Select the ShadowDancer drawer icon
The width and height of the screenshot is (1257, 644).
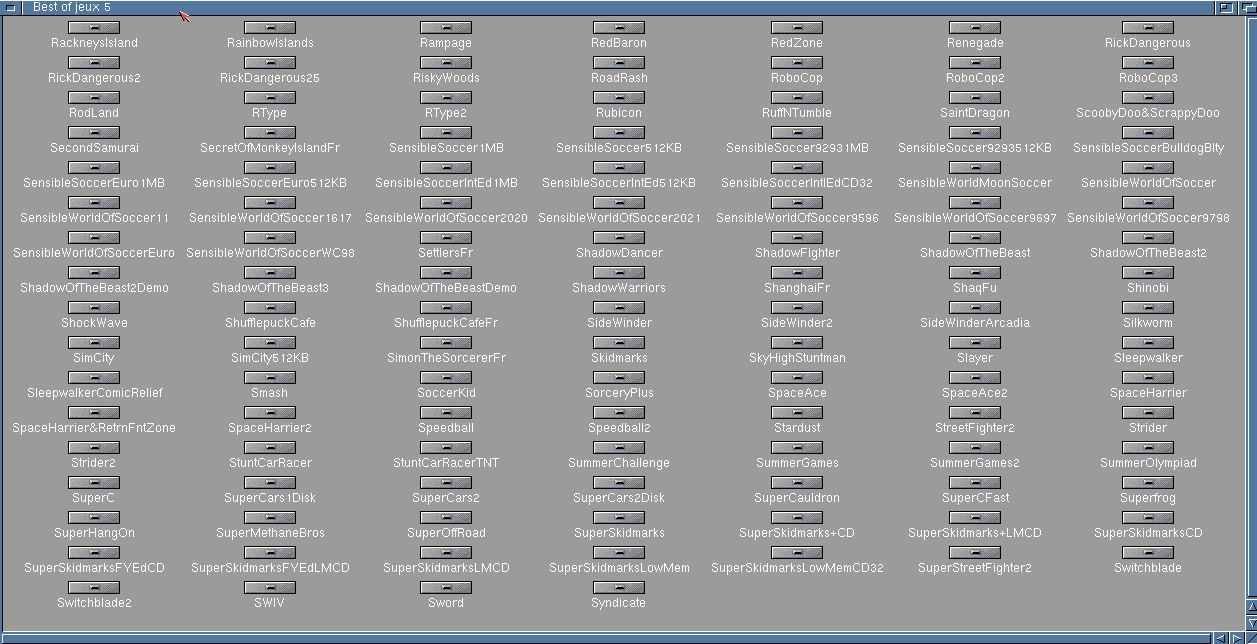point(618,238)
